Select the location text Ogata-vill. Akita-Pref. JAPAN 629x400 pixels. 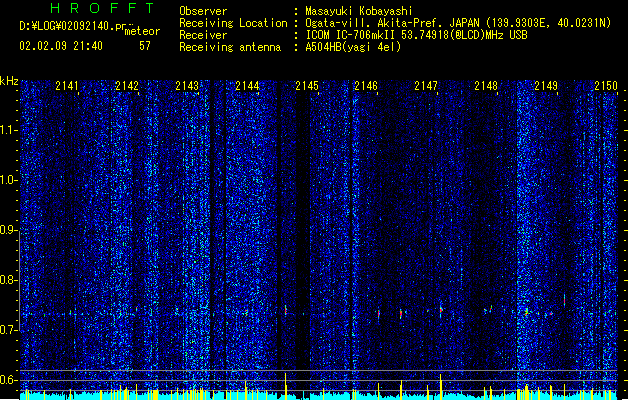[392, 23]
